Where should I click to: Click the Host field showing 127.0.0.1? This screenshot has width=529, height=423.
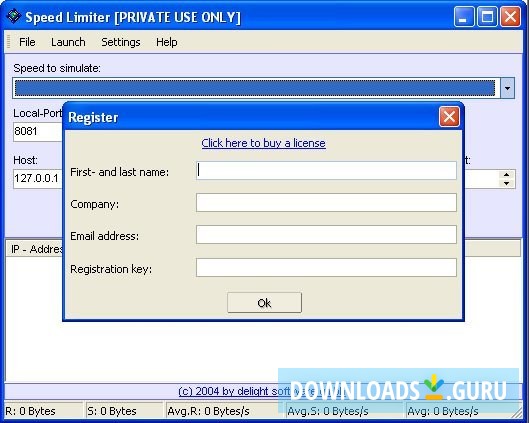tap(38, 178)
